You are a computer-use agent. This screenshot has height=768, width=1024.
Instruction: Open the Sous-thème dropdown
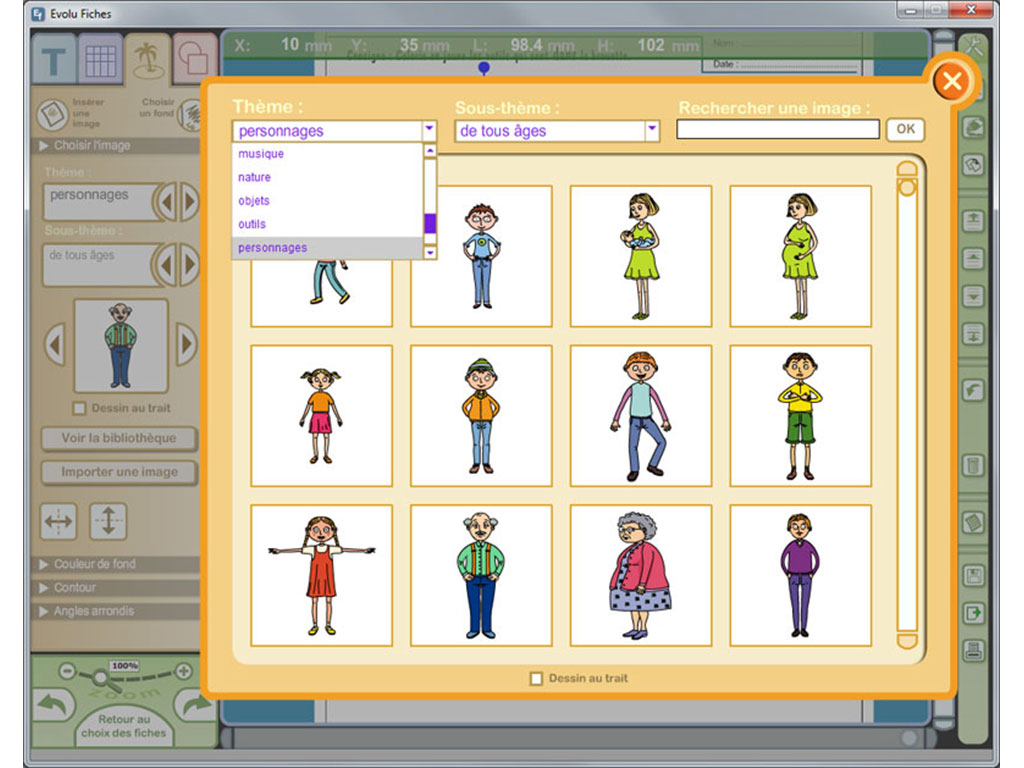(652, 130)
